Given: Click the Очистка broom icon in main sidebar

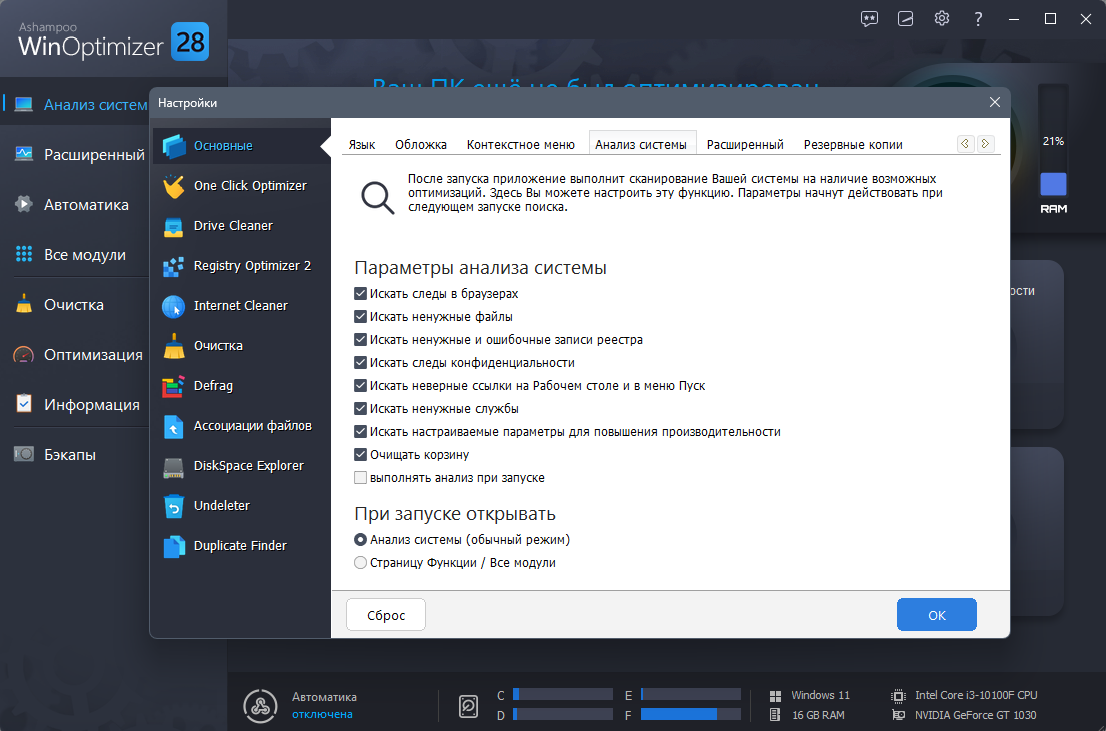Looking at the screenshot, I should pos(23,304).
